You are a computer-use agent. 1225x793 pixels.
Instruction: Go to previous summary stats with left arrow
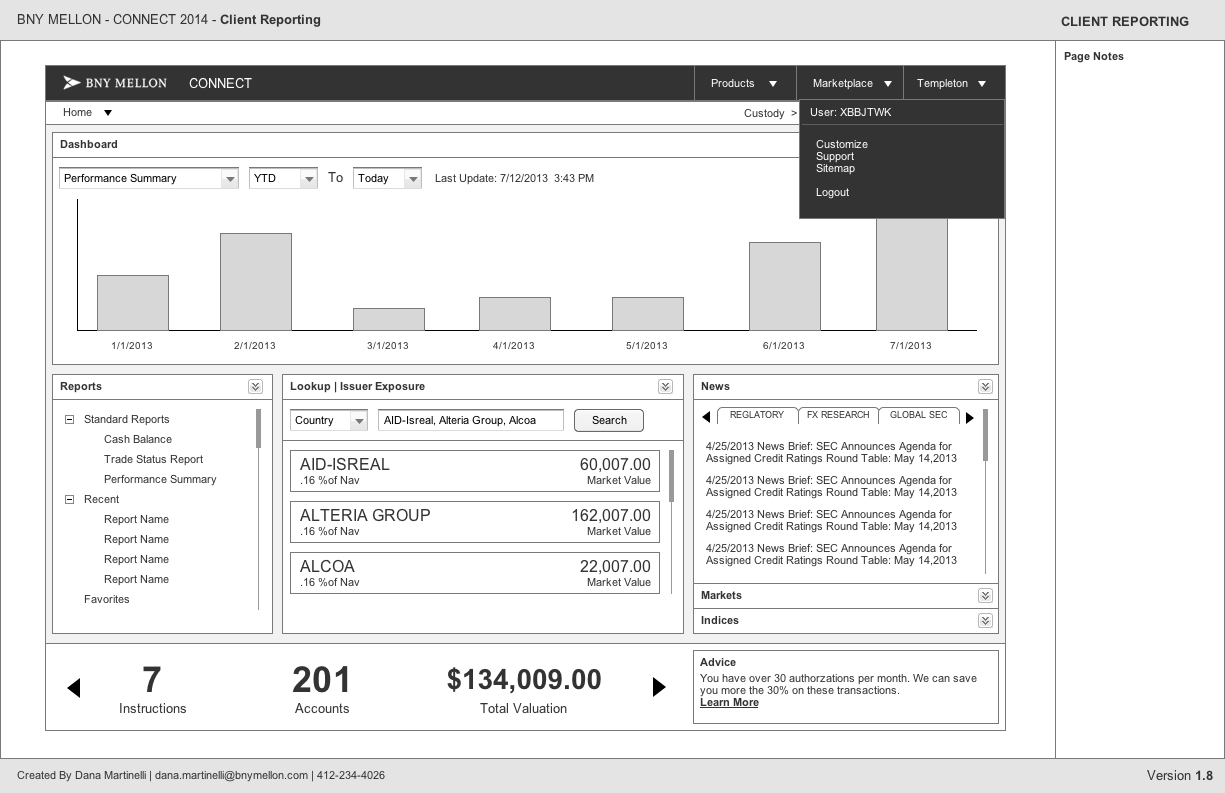point(73,687)
